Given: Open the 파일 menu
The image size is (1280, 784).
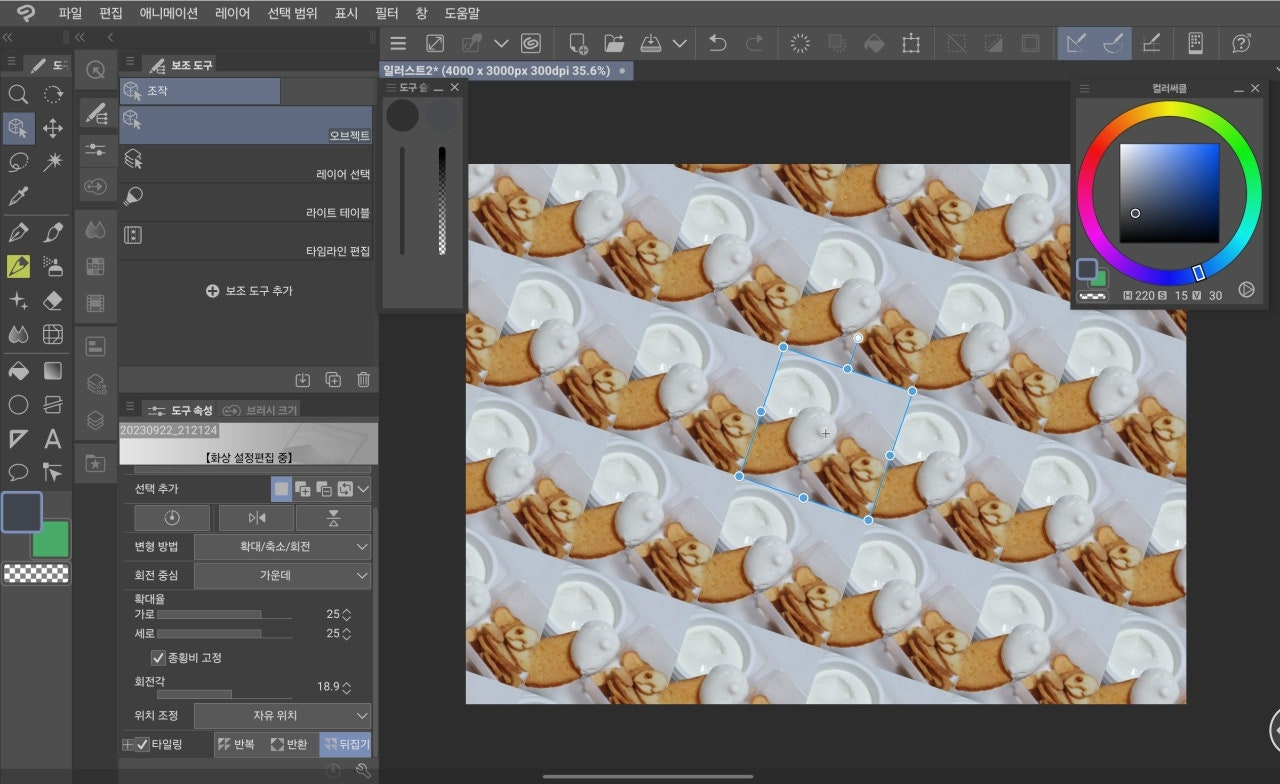Looking at the screenshot, I should pos(71,13).
